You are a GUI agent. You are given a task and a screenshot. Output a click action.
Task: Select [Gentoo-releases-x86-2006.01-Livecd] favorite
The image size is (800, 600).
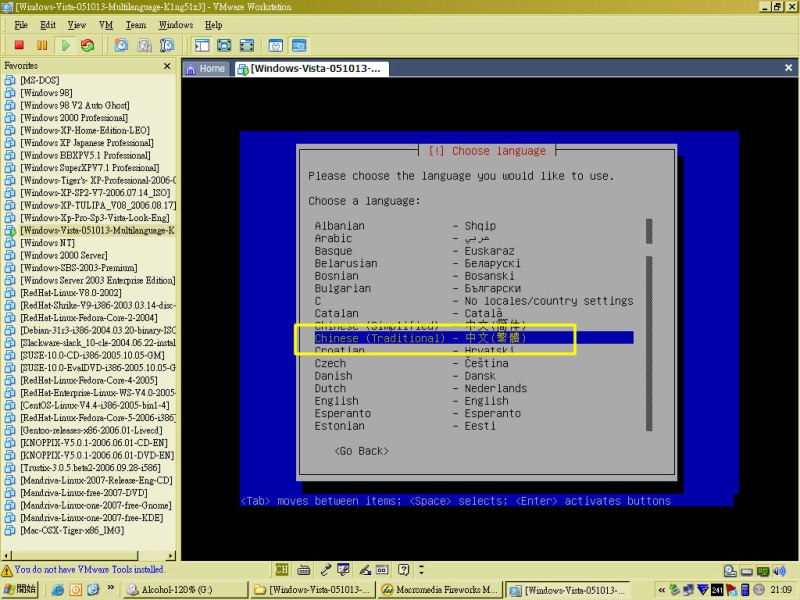91,430
